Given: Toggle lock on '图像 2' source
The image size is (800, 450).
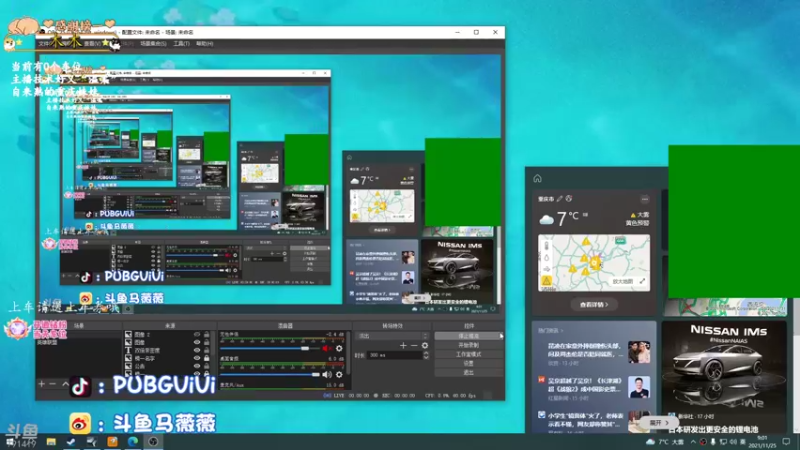Looking at the screenshot, I should (x=207, y=335).
